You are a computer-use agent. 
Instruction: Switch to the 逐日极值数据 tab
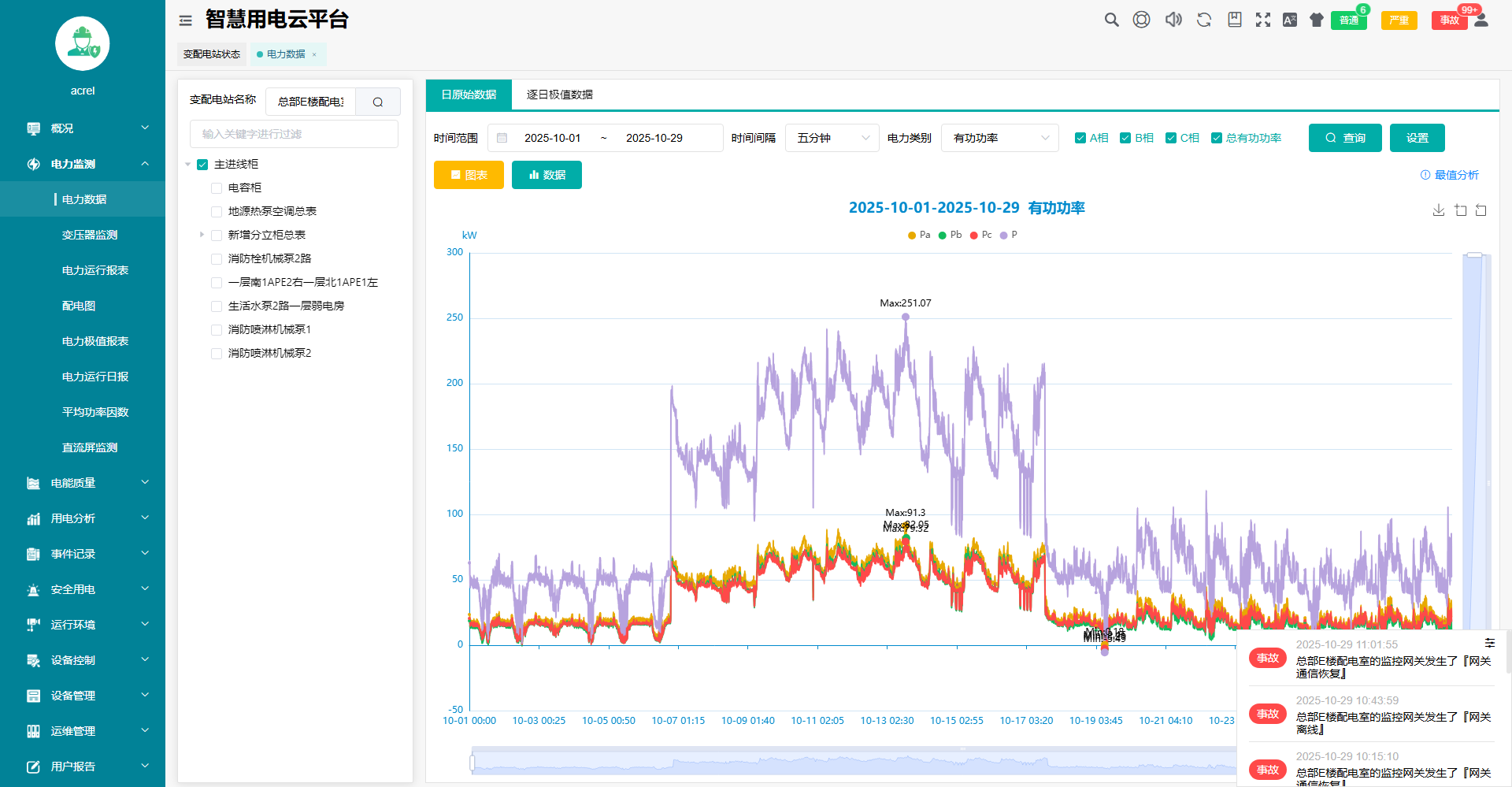(x=559, y=95)
